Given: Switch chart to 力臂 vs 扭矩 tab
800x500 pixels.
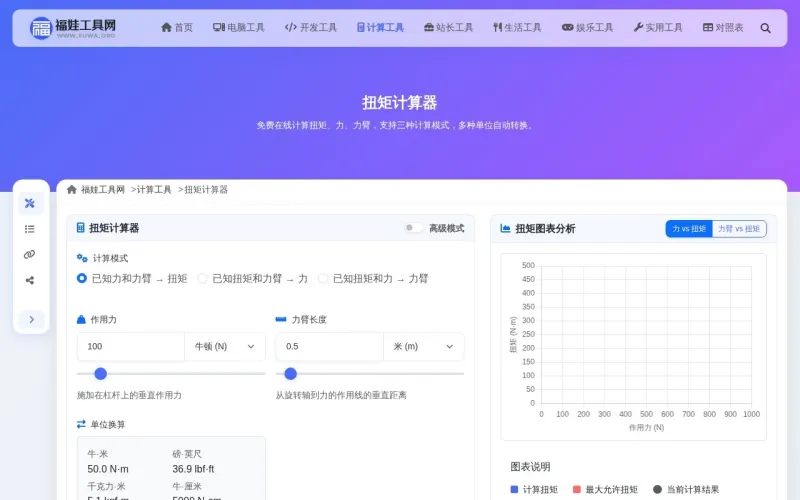Looking at the screenshot, I should point(739,229).
